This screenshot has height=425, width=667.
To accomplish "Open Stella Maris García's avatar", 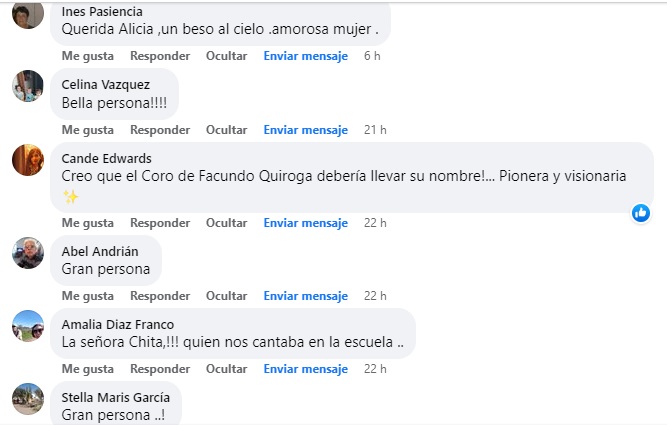I will pos(28,399).
